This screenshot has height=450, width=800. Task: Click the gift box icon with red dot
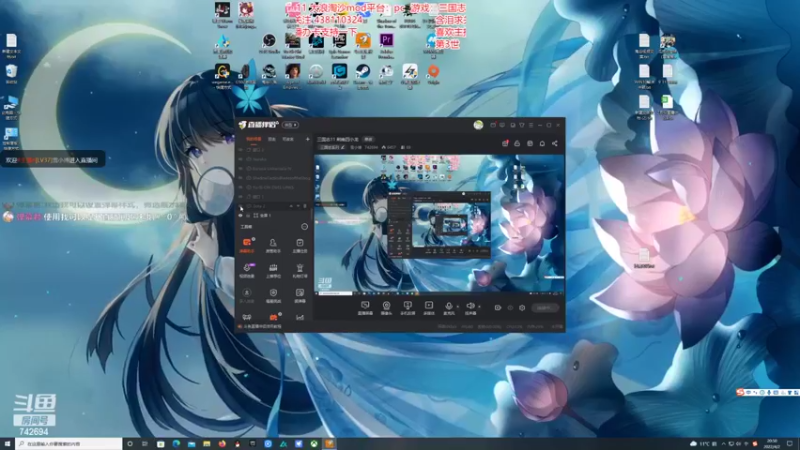click(x=505, y=143)
